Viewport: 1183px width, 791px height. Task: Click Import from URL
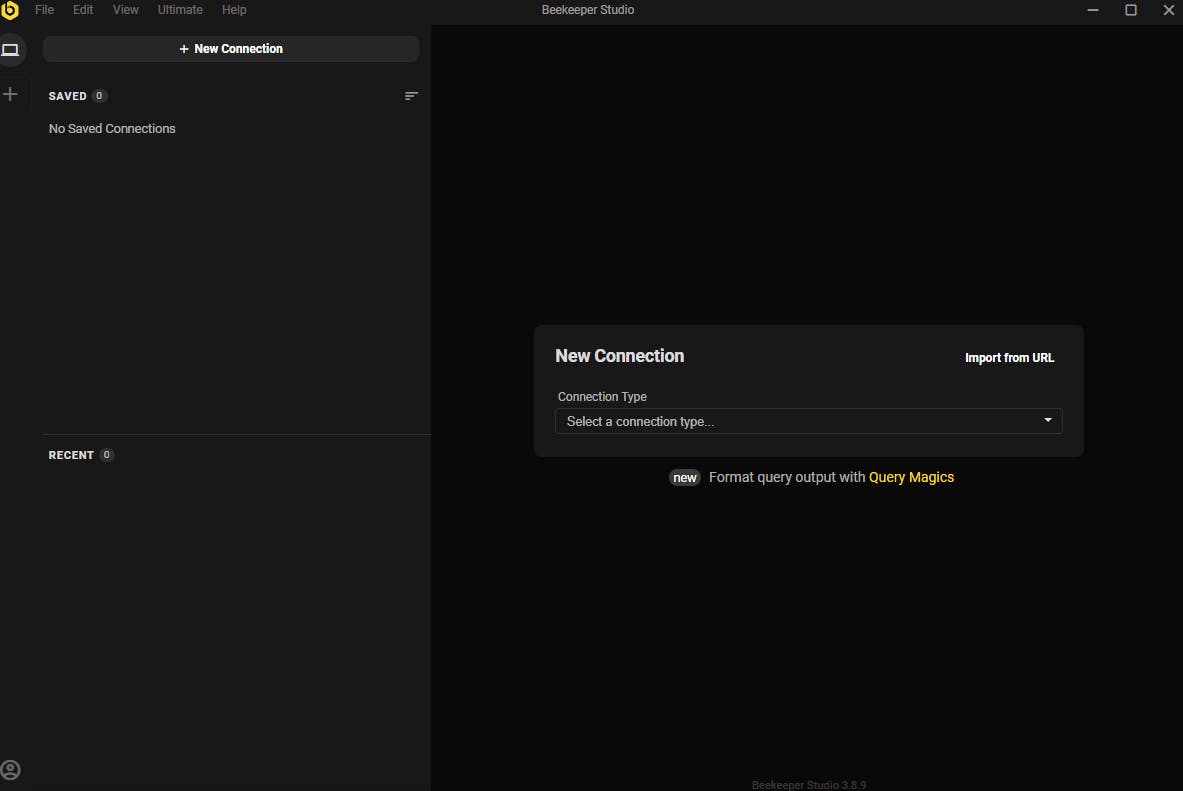1009,358
